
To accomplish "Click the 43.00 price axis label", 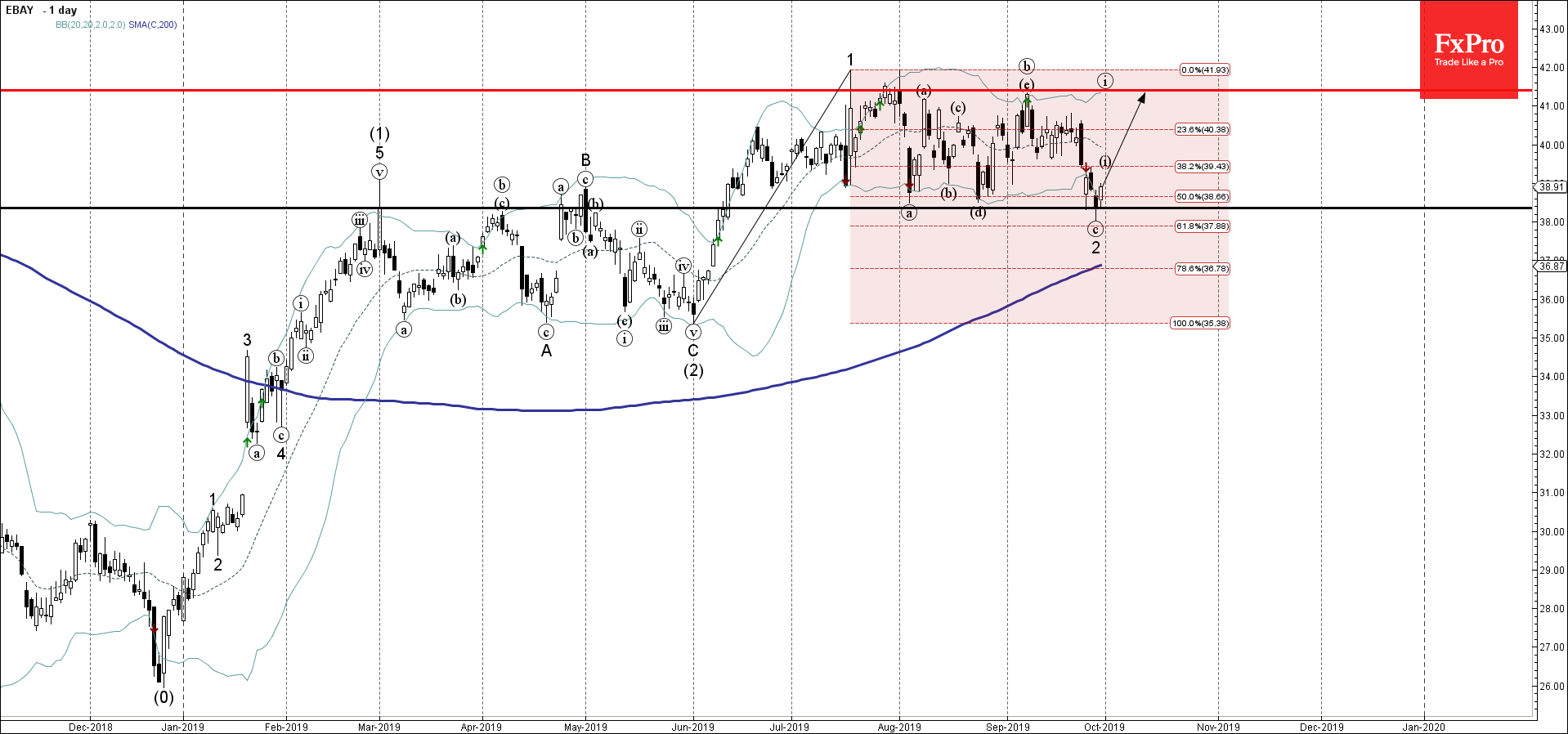I will [1552, 29].
